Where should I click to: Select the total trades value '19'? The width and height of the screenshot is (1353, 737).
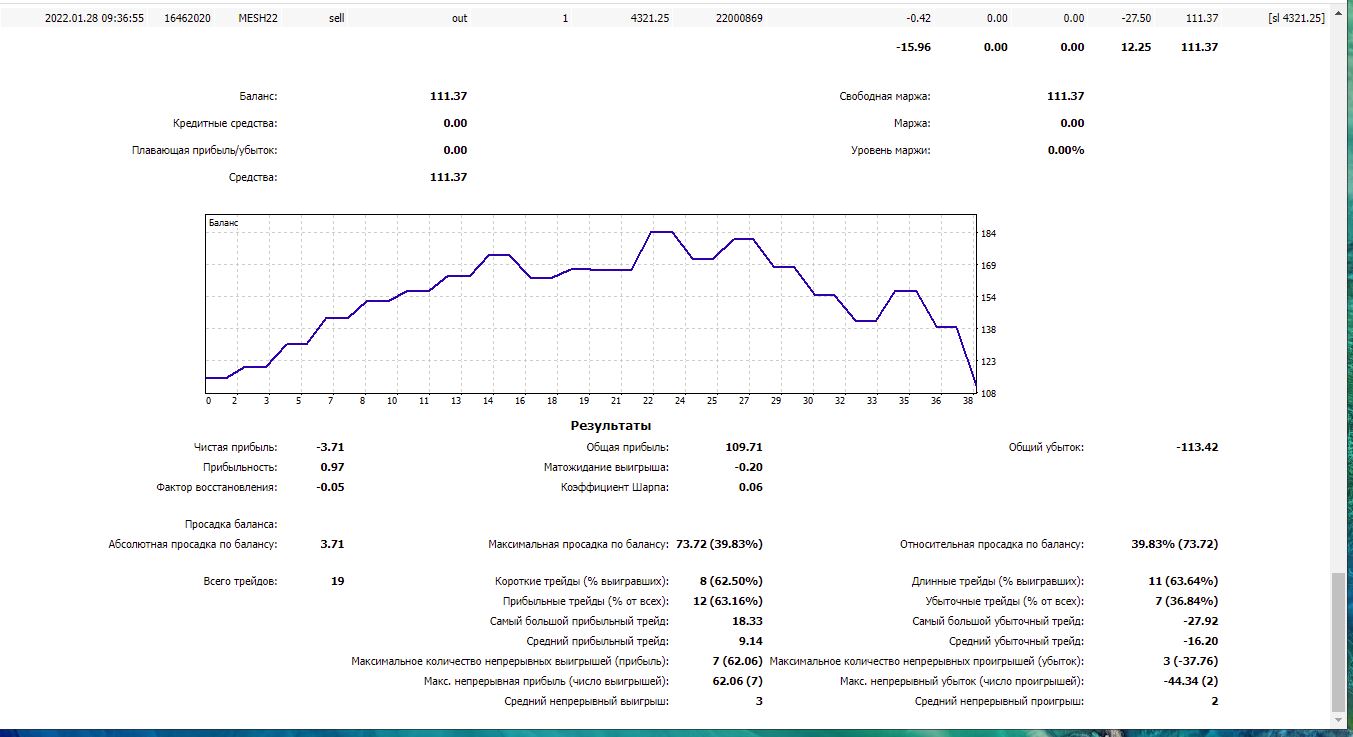[338, 581]
